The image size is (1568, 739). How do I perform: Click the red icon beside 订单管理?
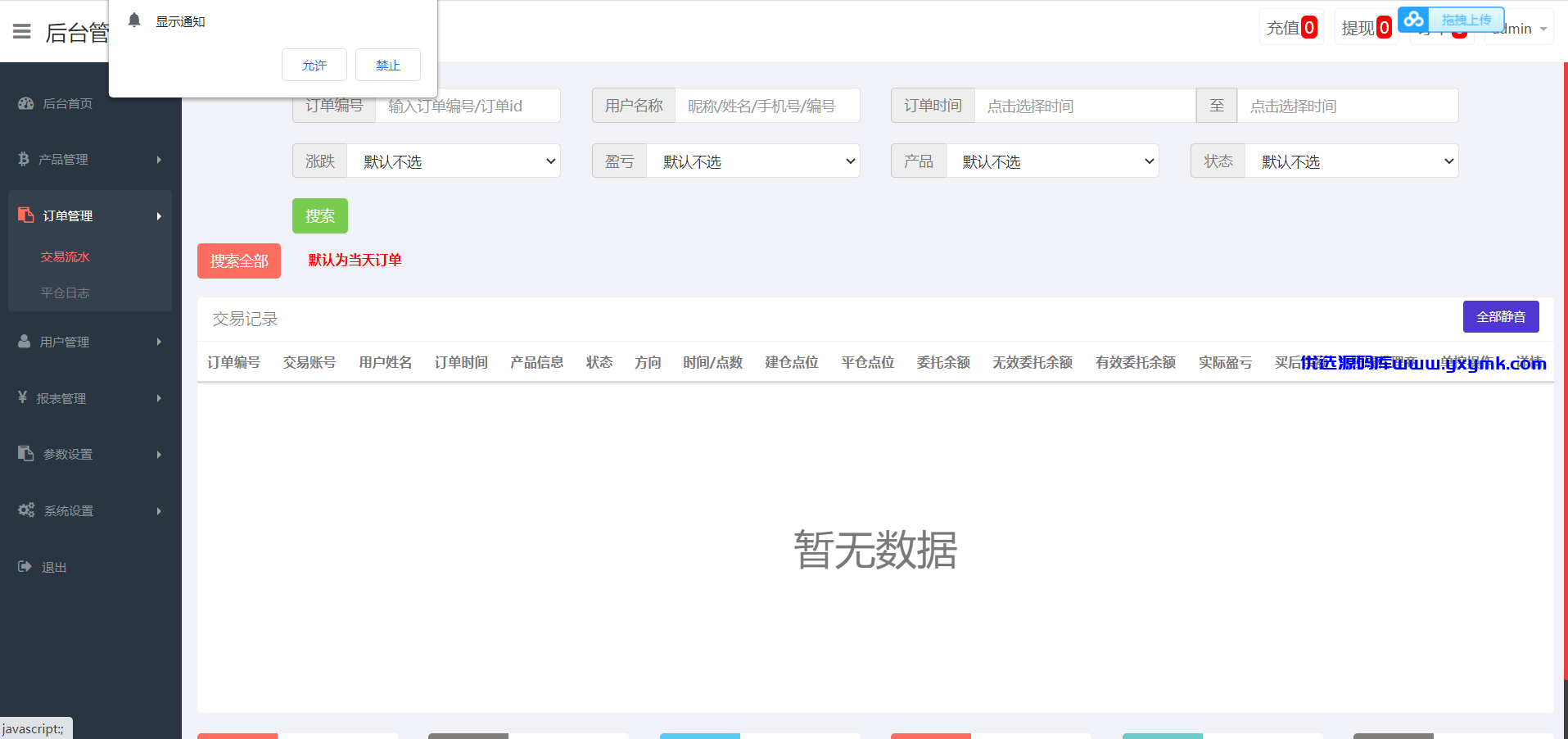(x=26, y=215)
